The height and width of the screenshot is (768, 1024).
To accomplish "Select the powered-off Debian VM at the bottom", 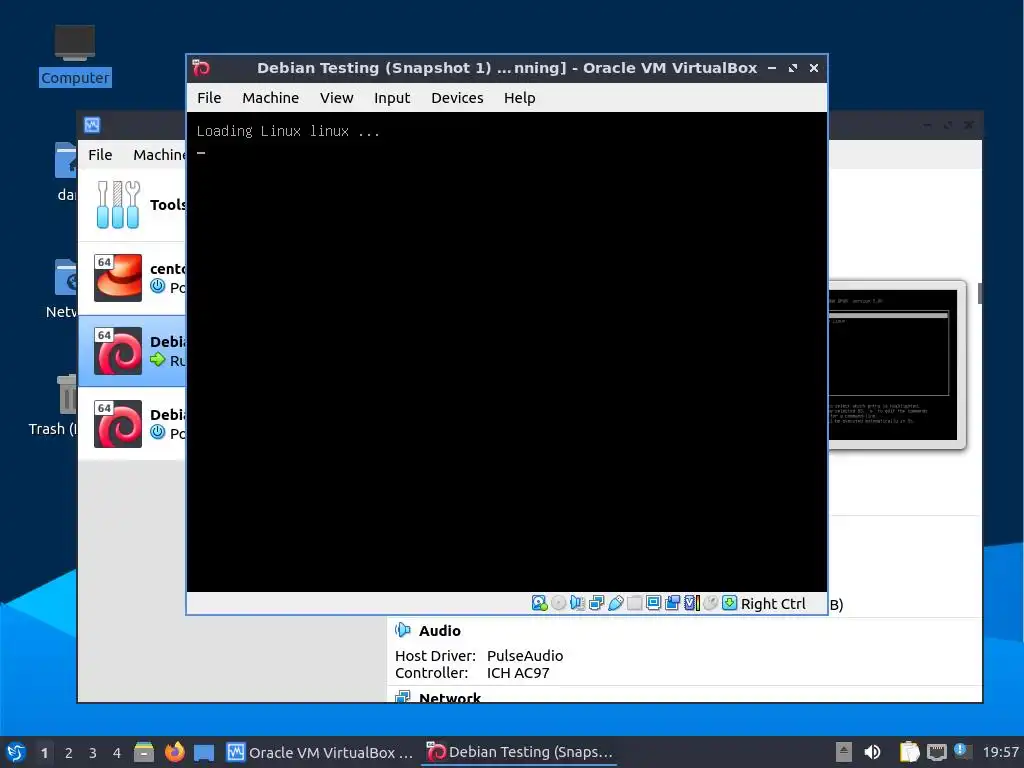I will (x=133, y=424).
